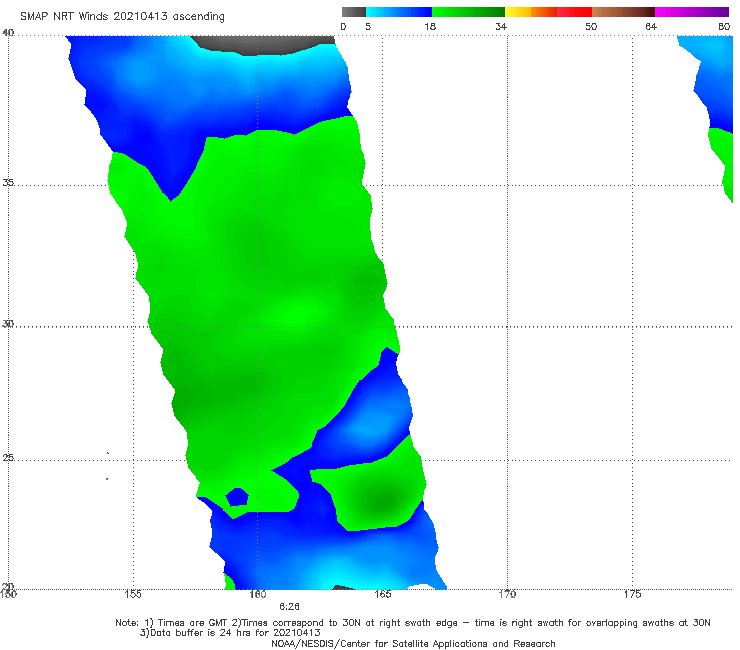Click the longitude label '160'
Image resolution: width=740 pixels, height=650 pixels.
[x=258, y=594]
